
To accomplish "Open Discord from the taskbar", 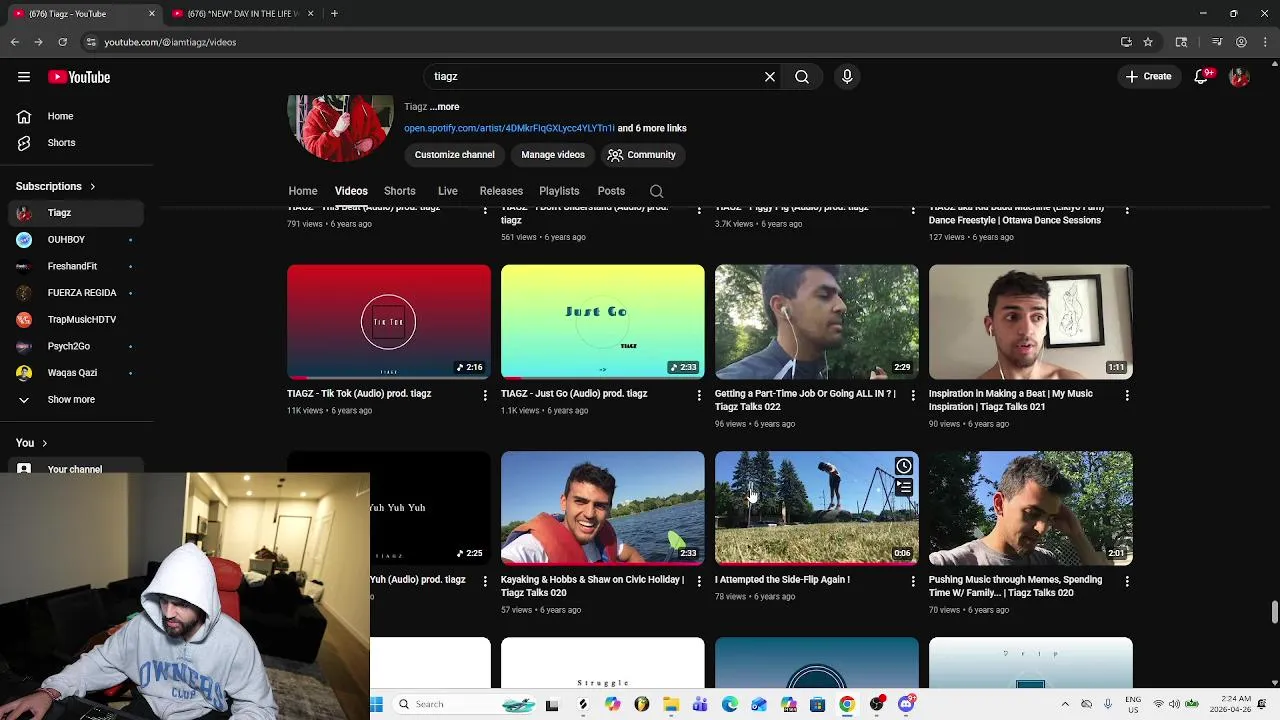I will click(906, 704).
